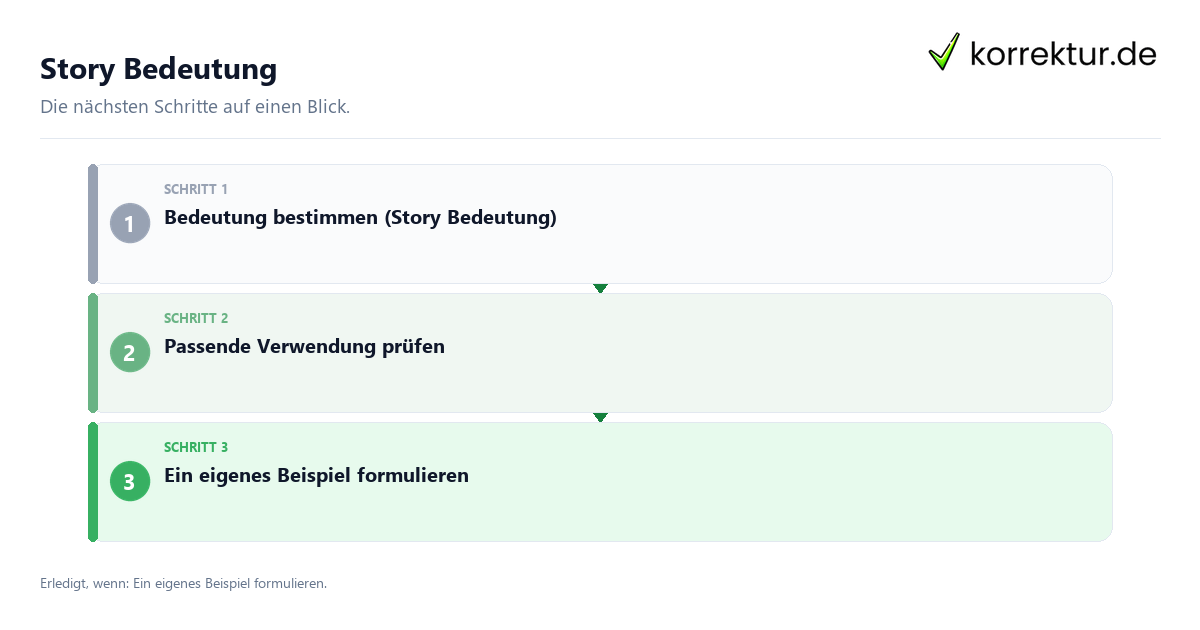Image resolution: width=1200 pixels, height=630 pixels.
Task: Select the green step 2 number circle
Action: [x=130, y=352]
